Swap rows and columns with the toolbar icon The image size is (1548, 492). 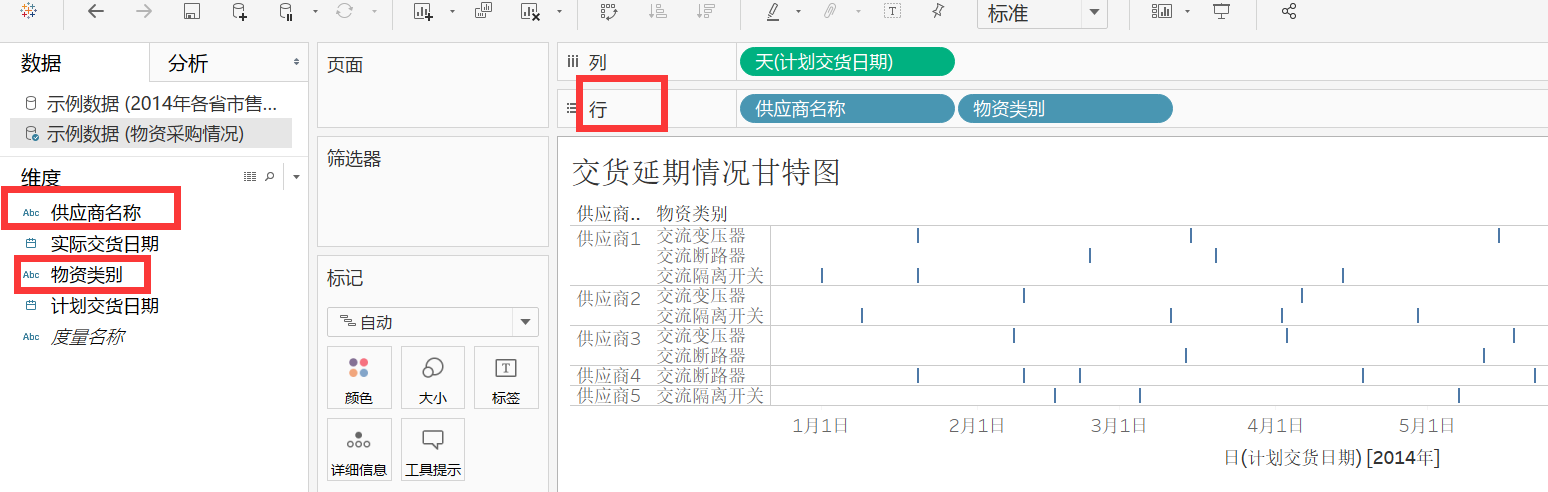click(609, 12)
